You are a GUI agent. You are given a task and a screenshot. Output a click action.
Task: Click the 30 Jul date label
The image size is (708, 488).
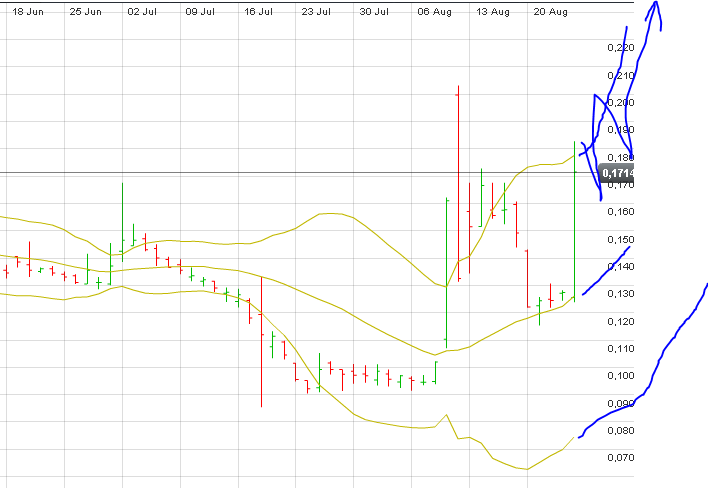(375, 13)
